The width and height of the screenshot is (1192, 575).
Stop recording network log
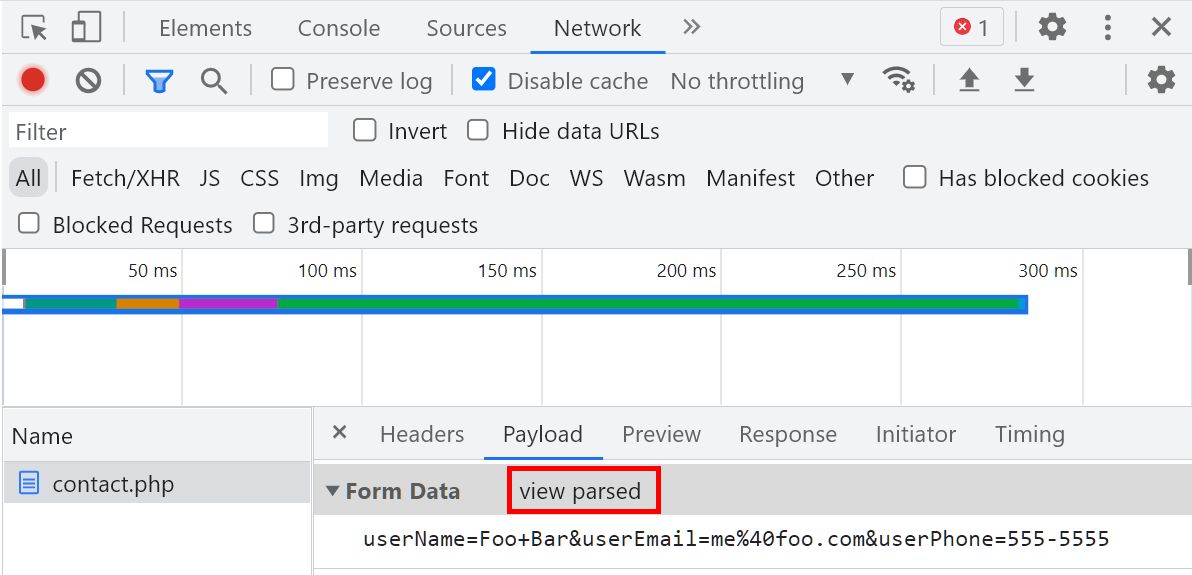(x=33, y=80)
